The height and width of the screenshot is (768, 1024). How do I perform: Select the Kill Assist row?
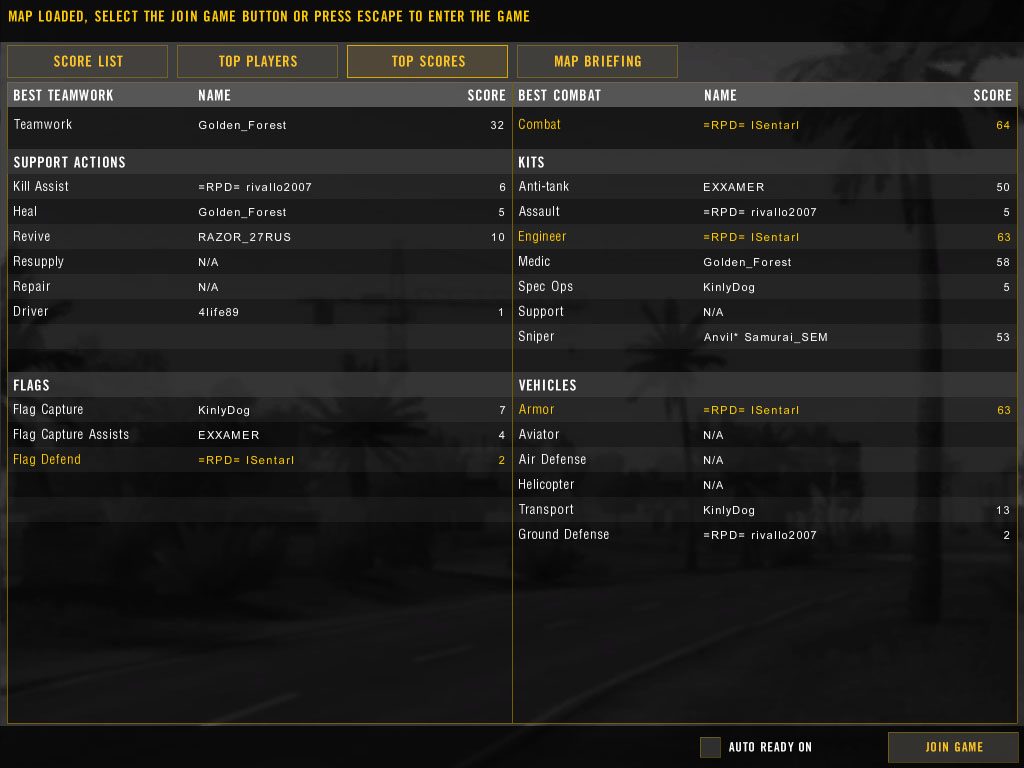[258, 187]
